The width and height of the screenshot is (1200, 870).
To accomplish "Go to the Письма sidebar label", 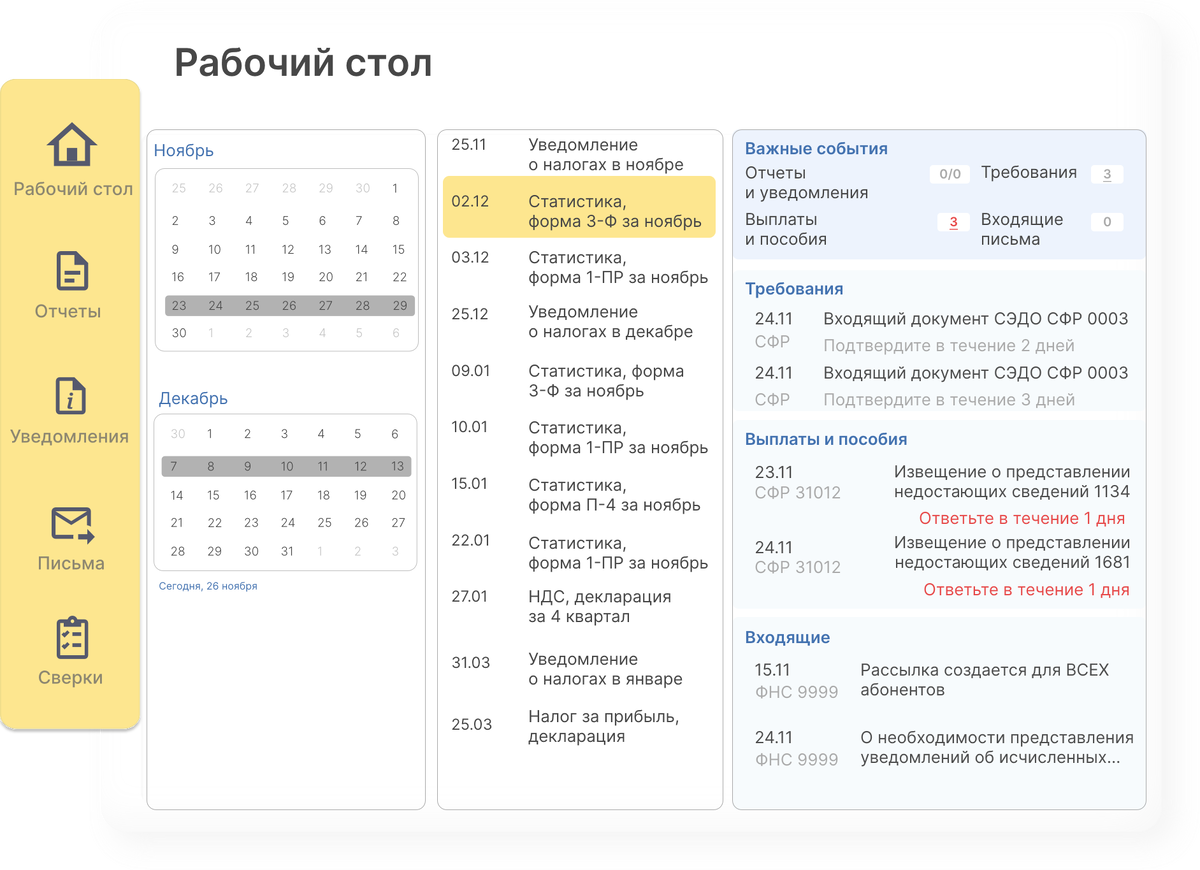I will click(71, 563).
